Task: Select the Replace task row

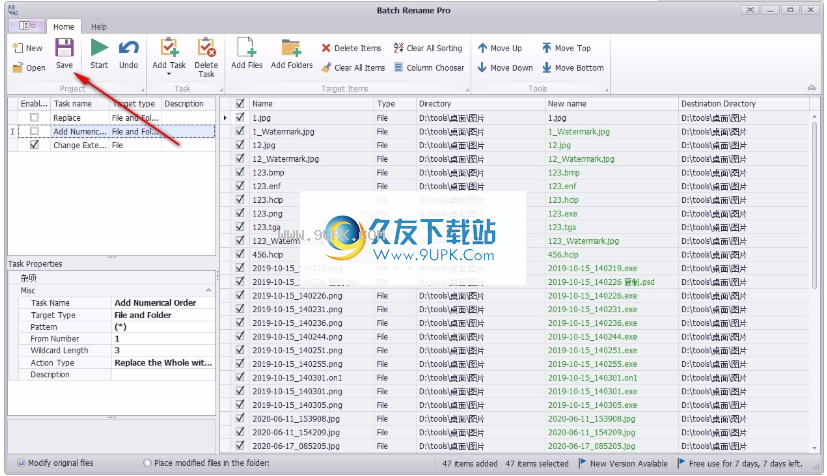Action: click(111, 118)
